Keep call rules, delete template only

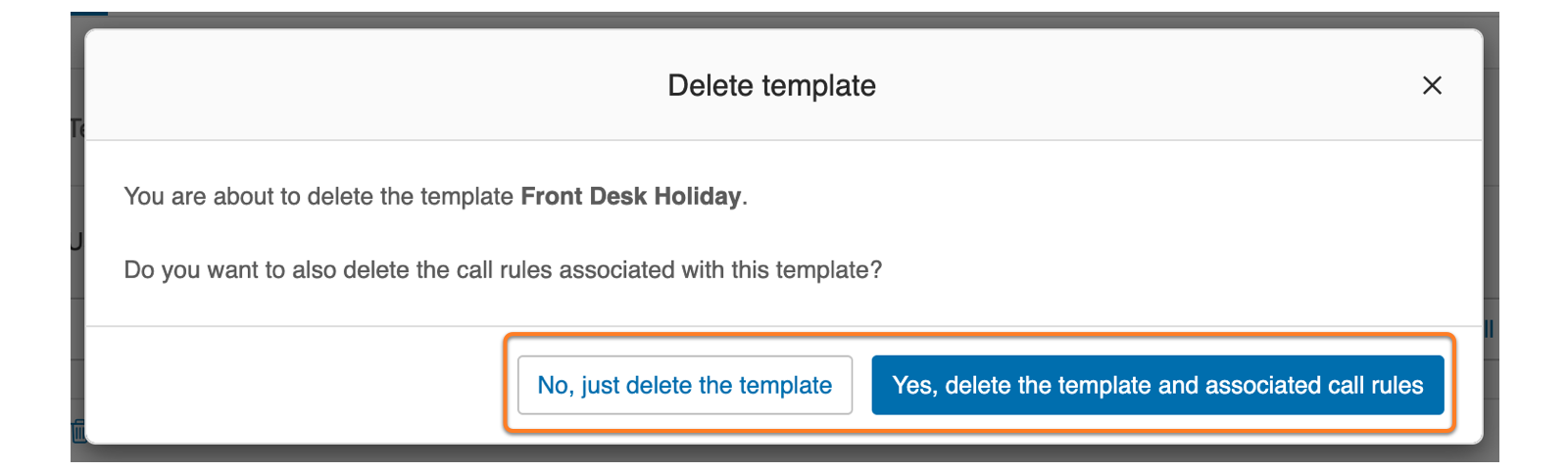click(x=684, y=385)
